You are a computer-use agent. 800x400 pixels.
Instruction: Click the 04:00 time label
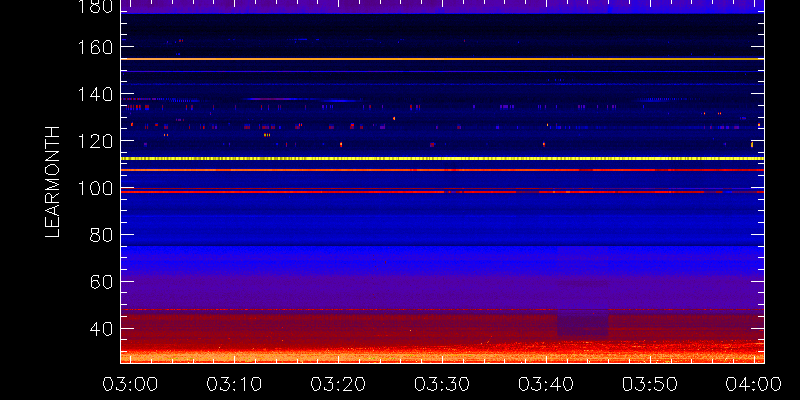click(754, 384)
